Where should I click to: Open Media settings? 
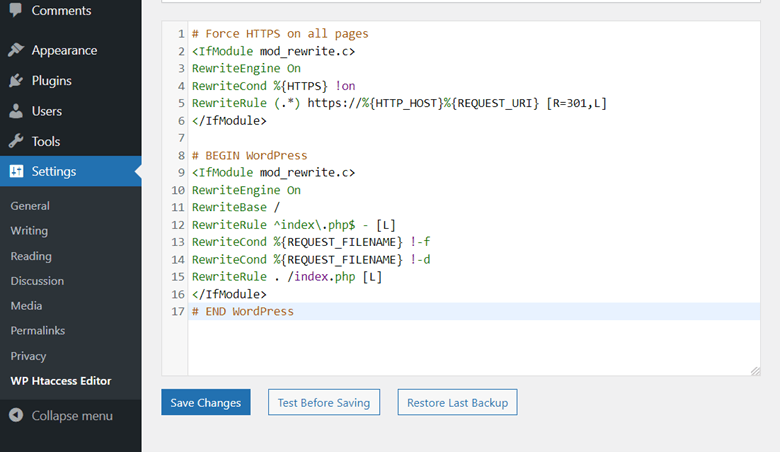[x=27, y=306]
